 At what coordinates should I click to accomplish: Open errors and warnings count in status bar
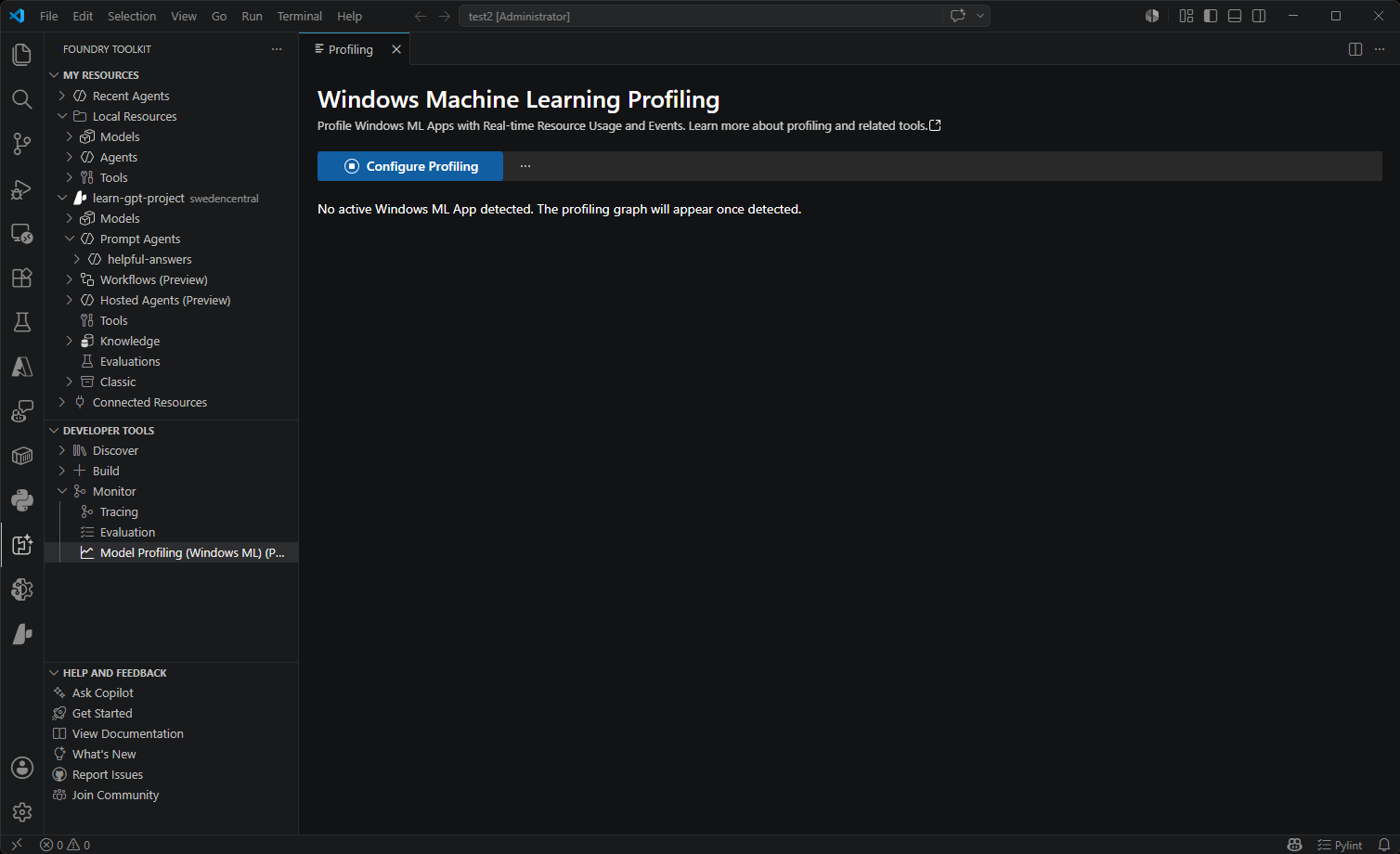coord(65,845)
